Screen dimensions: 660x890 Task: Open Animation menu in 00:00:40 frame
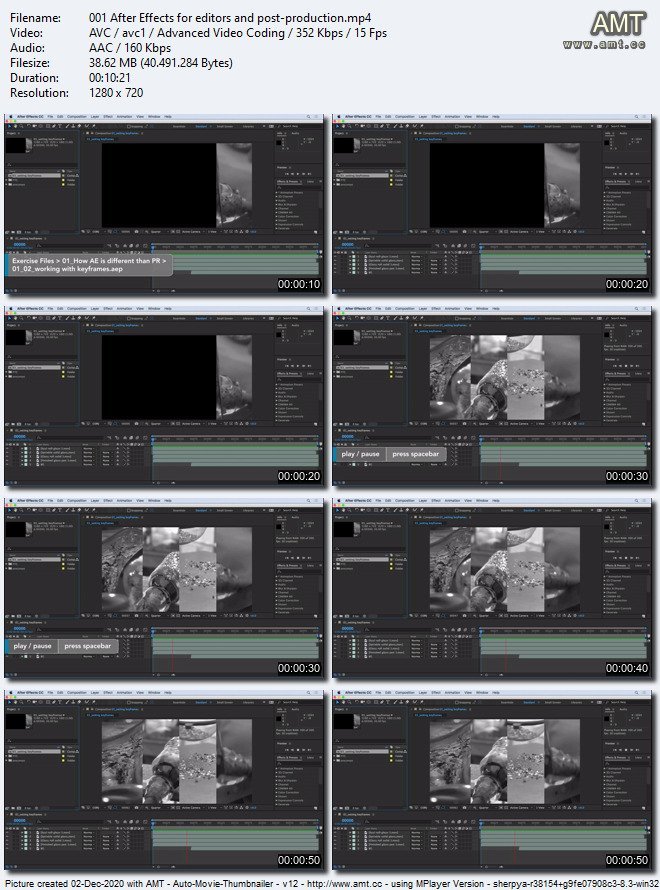452,501
